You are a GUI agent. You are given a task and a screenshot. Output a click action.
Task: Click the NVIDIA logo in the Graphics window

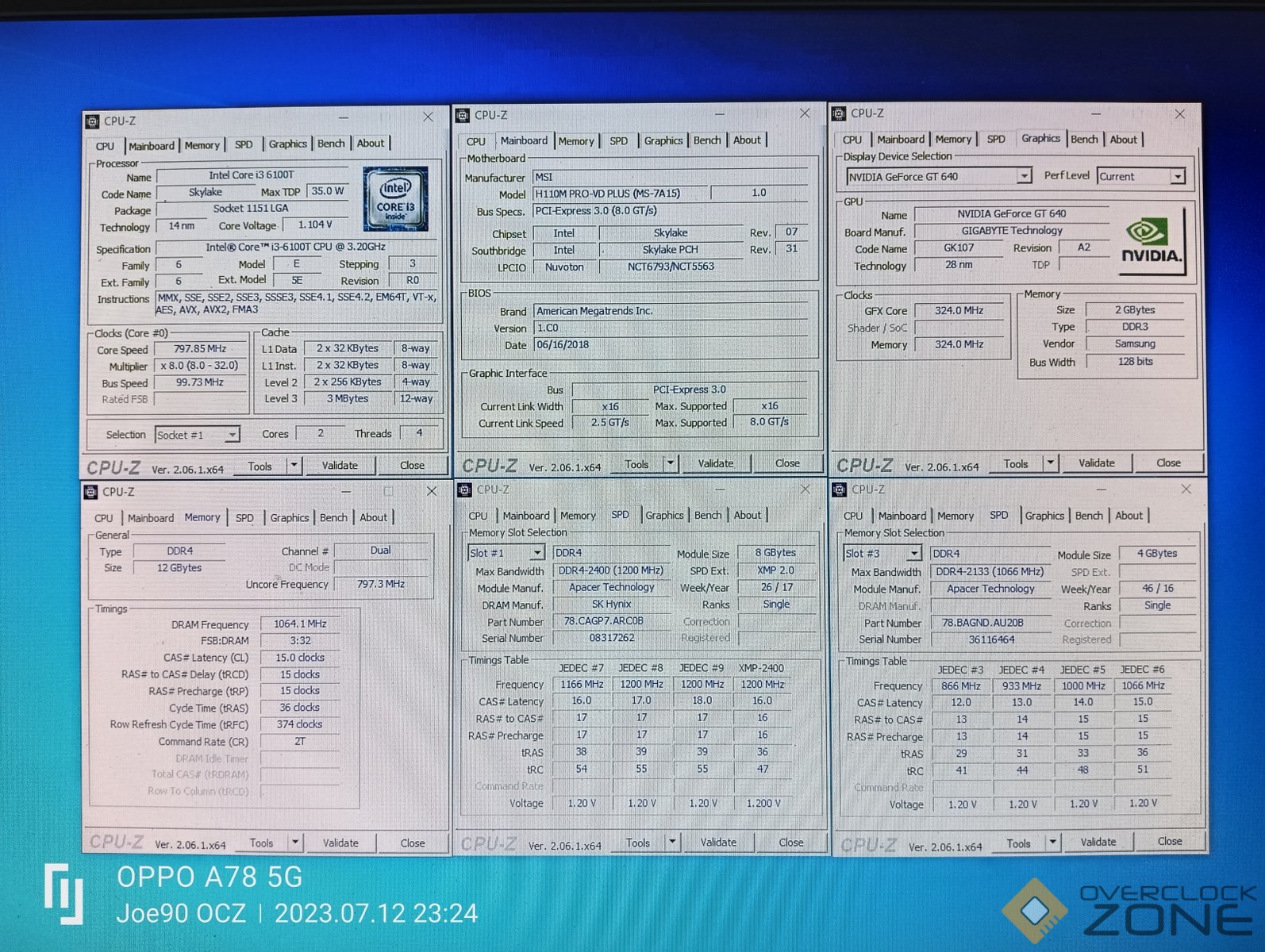tap(1152, 243)
